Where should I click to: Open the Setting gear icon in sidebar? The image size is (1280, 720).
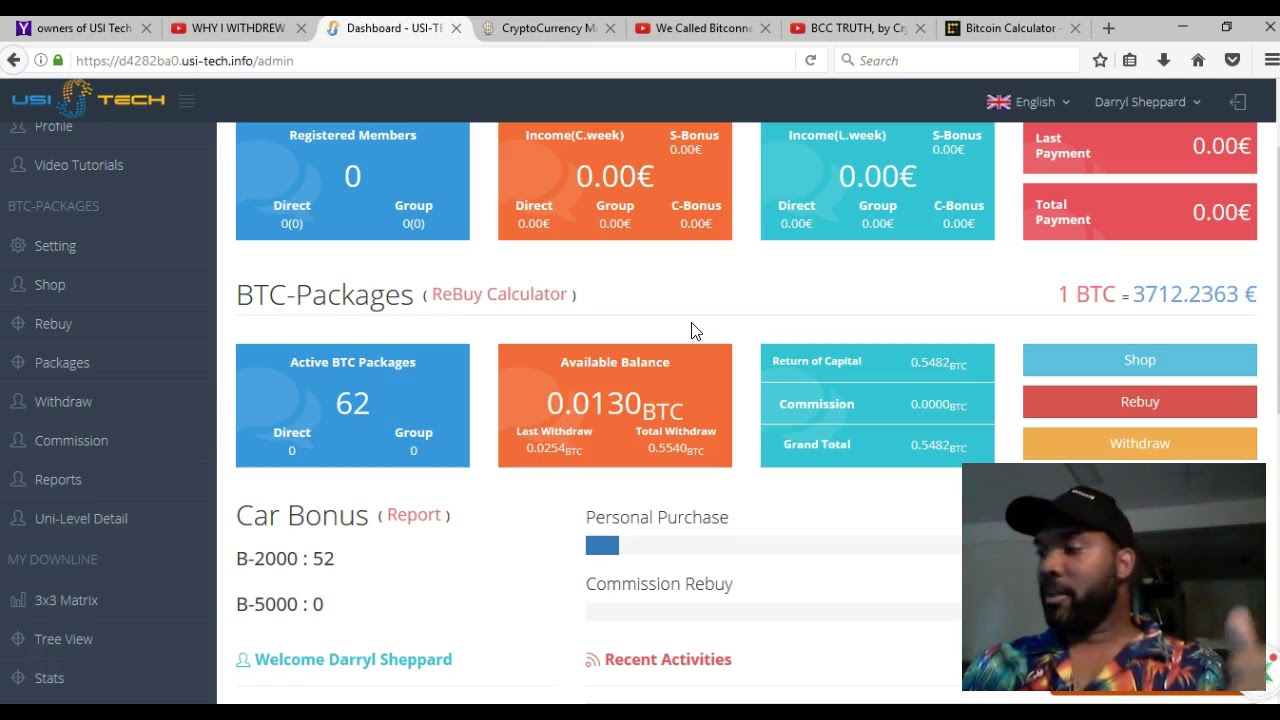18,245
